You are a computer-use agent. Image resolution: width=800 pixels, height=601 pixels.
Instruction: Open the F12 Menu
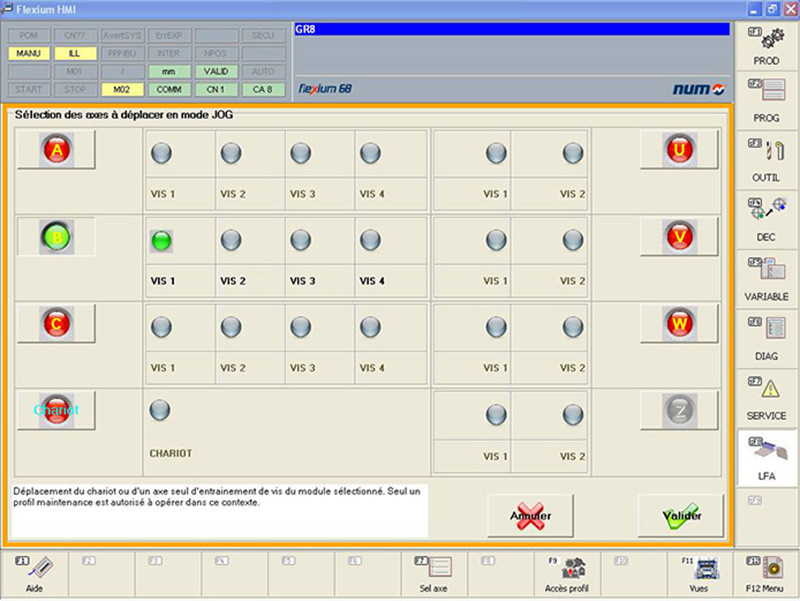pos(766,575)
